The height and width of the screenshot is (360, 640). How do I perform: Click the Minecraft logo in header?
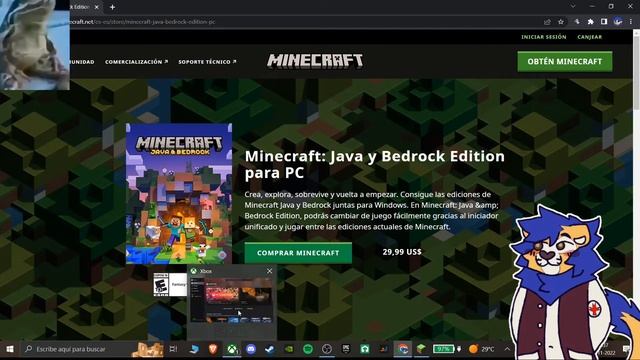(x=315, y=61)
